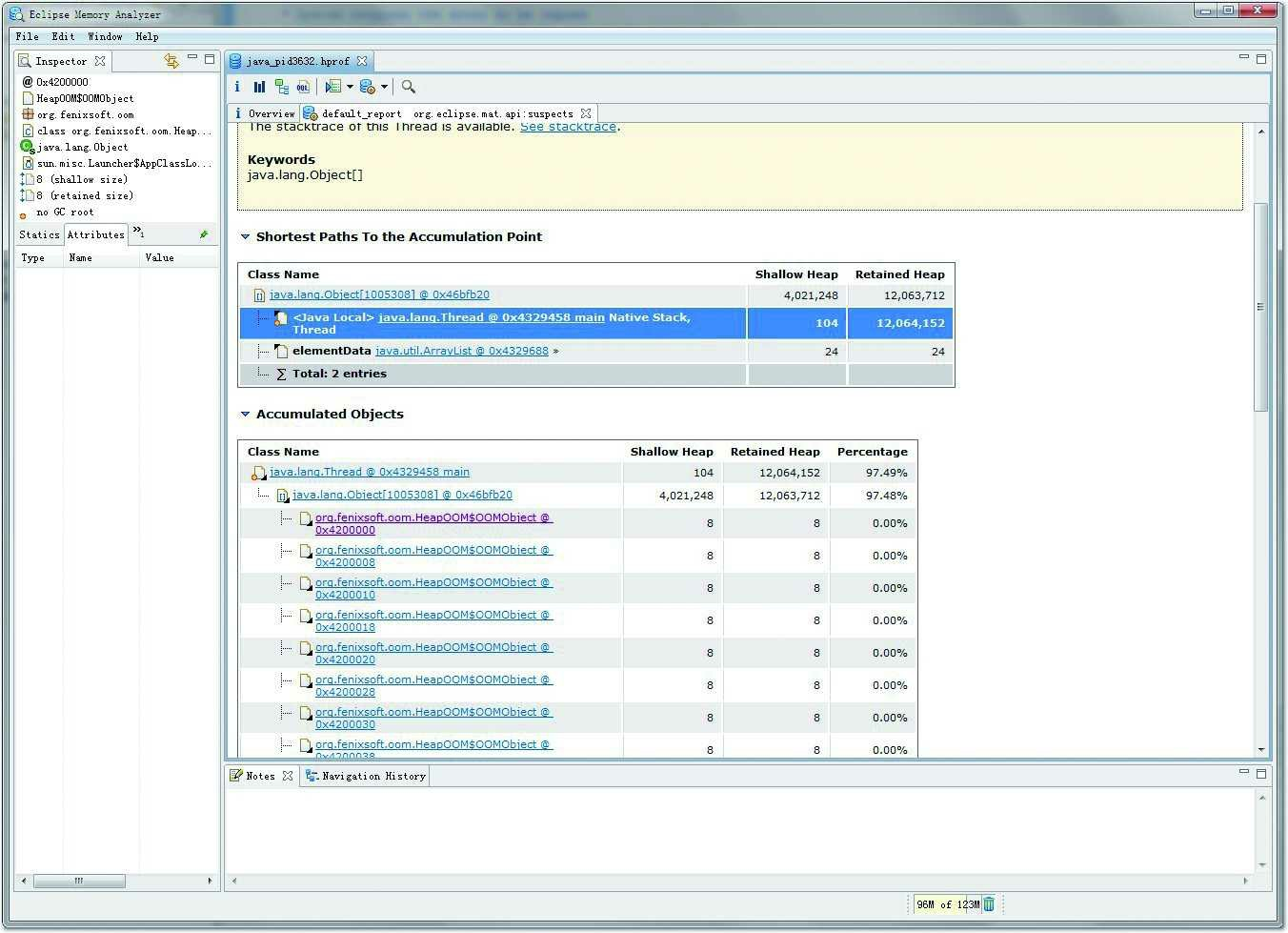1288x933 pixels.
Task: Open the File menu
Action: pyautogui.click(x=28, y=36)
